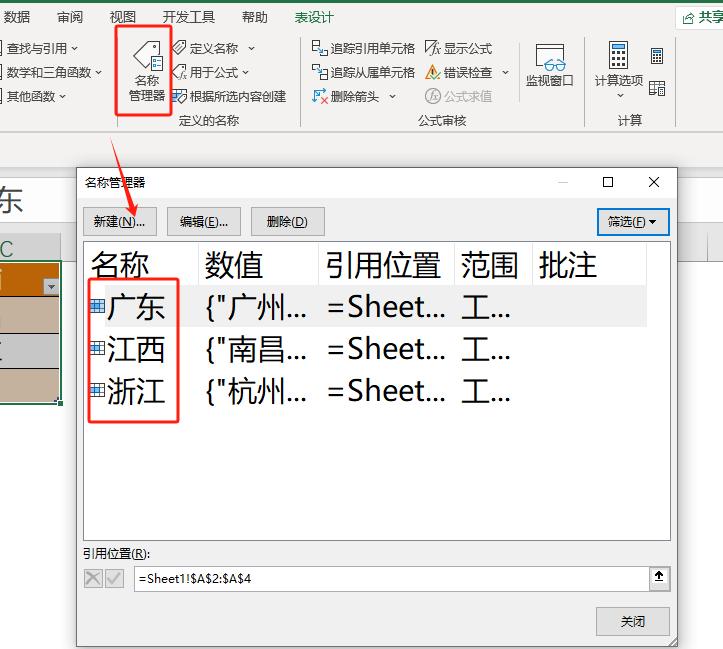
Task: Switch to Developer (开发工具) tab
Action: click(x=189, y=17)
